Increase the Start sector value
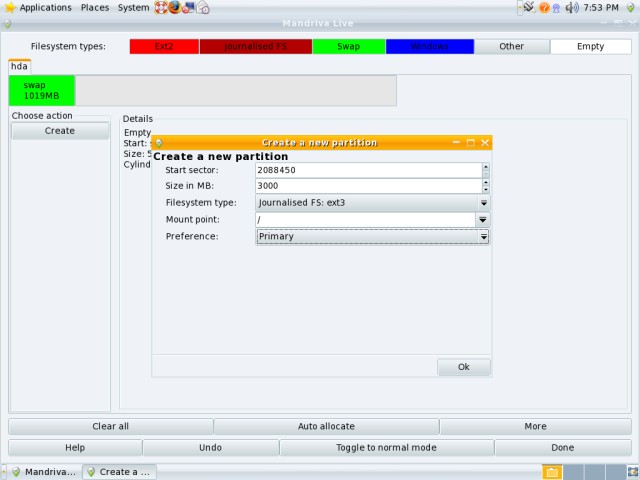 pos(486,167)
